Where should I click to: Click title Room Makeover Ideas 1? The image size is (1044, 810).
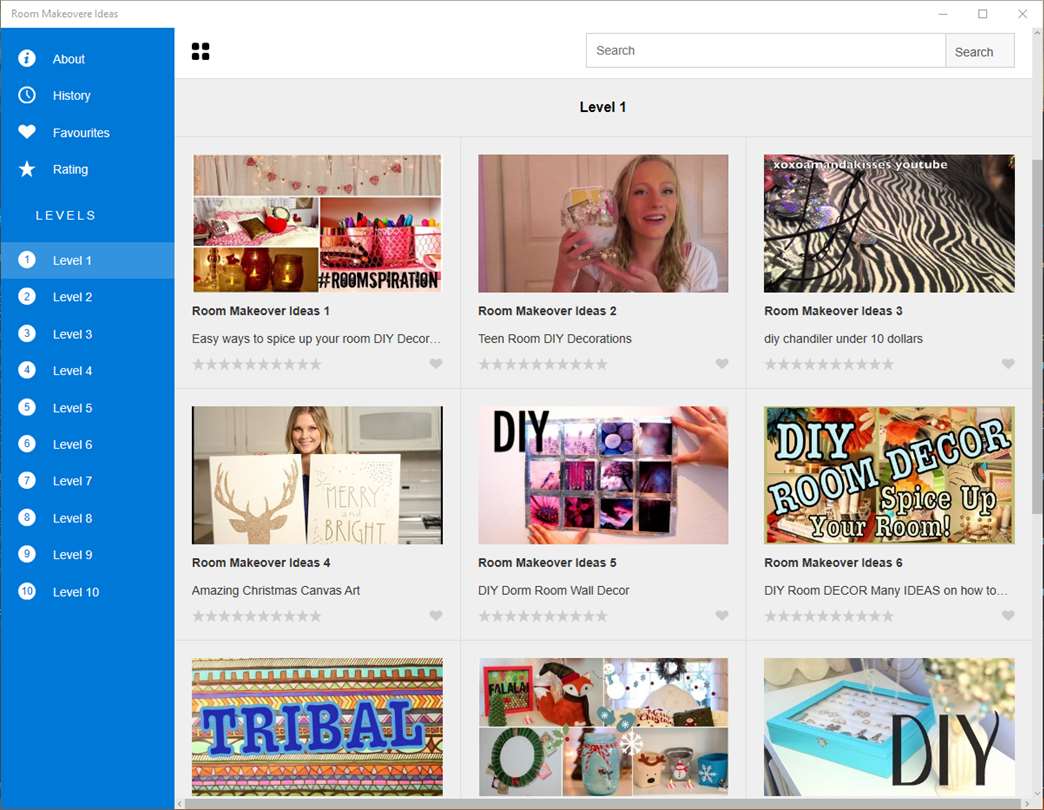260,311
